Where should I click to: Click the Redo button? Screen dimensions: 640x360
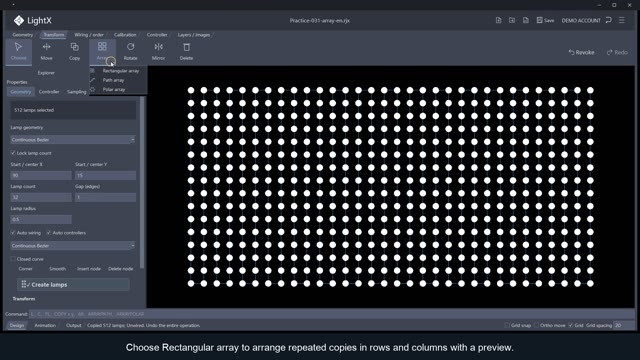click(x=617, y=52)
